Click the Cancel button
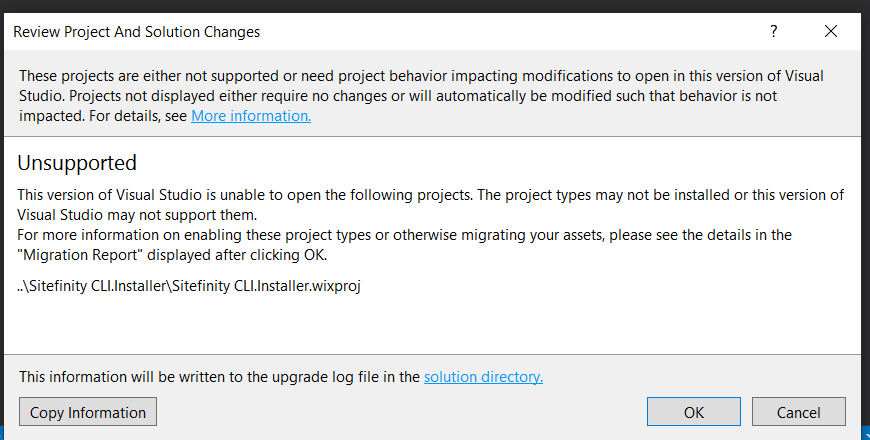This screenshot has width=870, height=440. tap(798, 412)
